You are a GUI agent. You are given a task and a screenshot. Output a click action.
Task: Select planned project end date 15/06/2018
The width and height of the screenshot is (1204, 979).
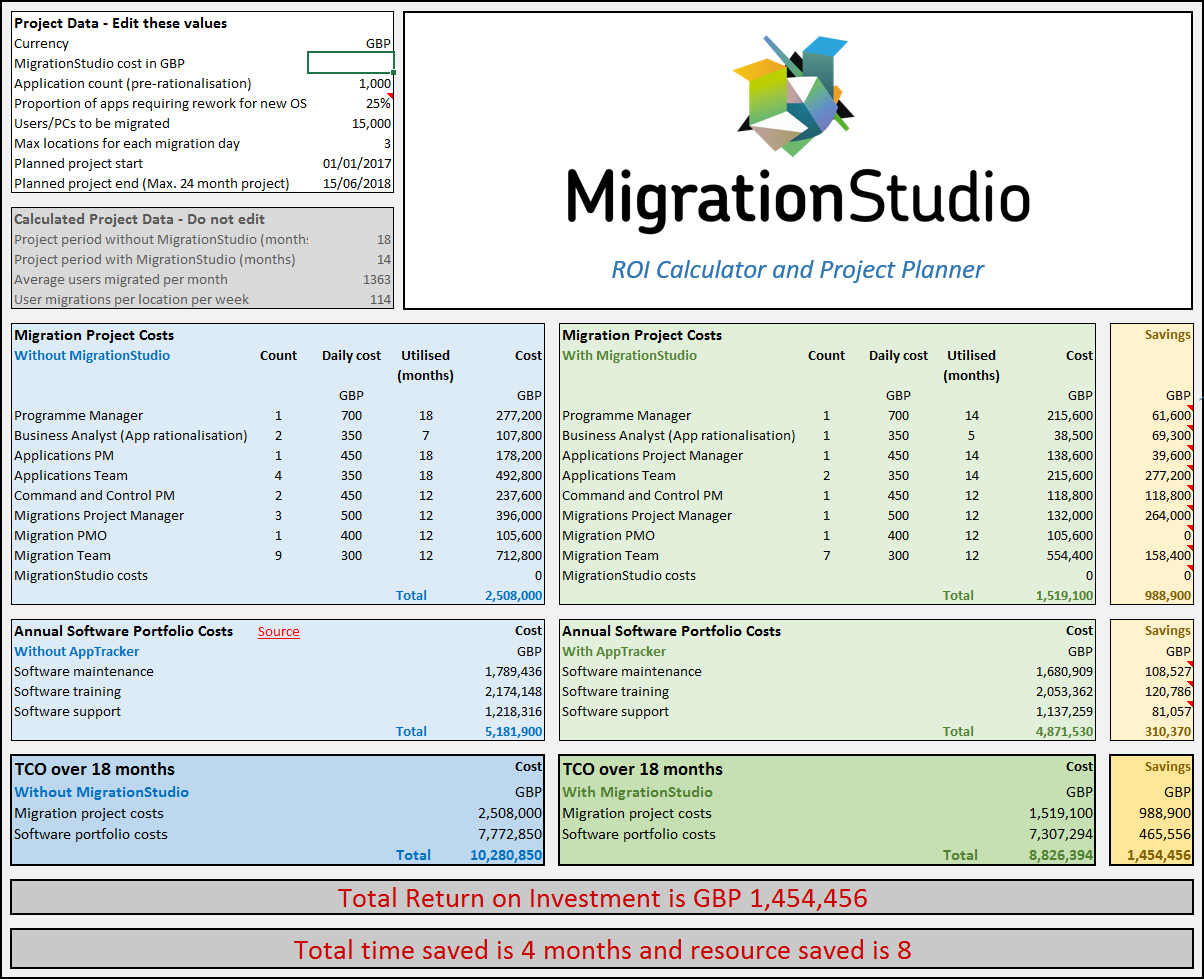coord(357,184)
